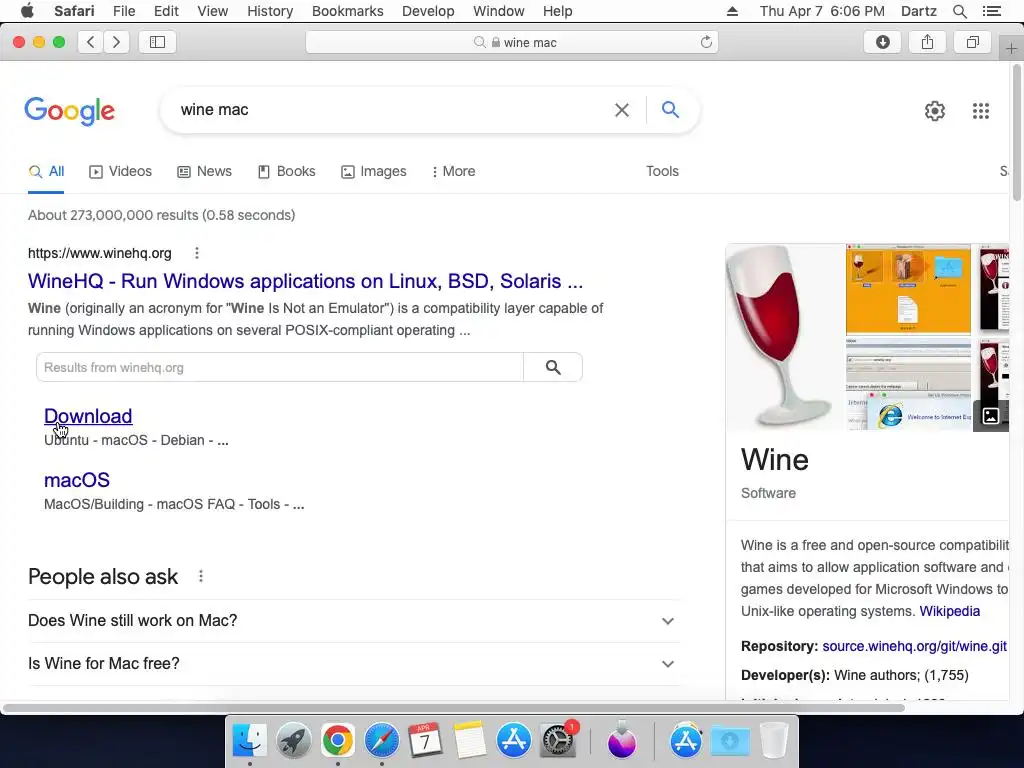Add a new tab with plus button
This screenshot has height=768, width=1024.
tap(1011, 48)
